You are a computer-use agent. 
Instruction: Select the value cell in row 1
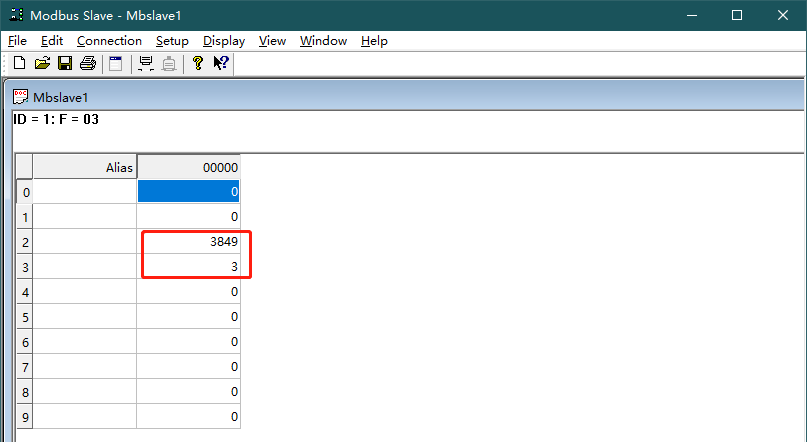tap(188, 217)
